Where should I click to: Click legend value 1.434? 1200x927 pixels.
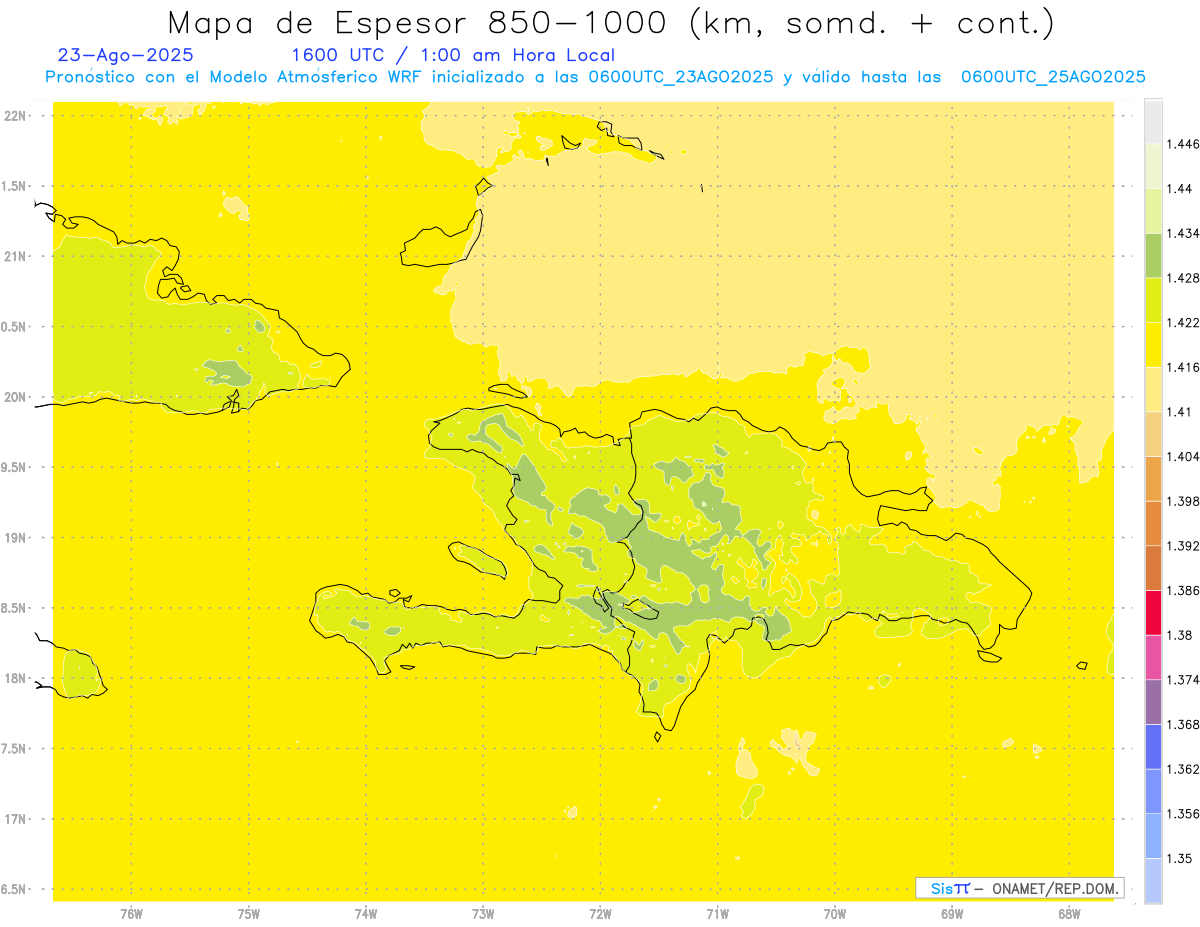(x=1183, y=234)
